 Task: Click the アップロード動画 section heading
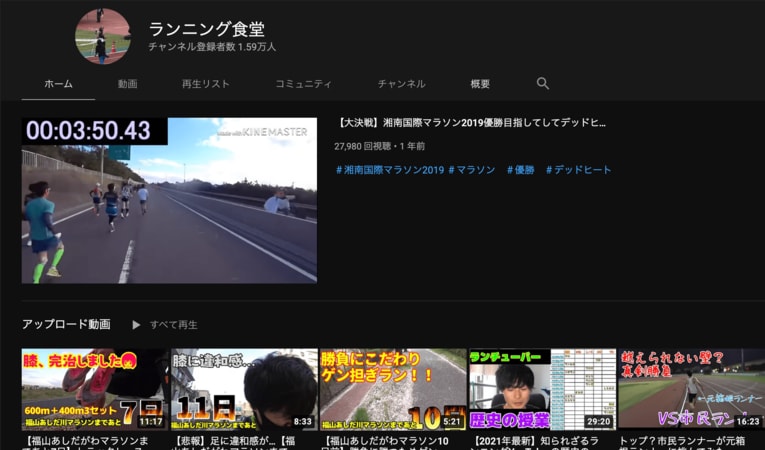click(x=66, y=325)
